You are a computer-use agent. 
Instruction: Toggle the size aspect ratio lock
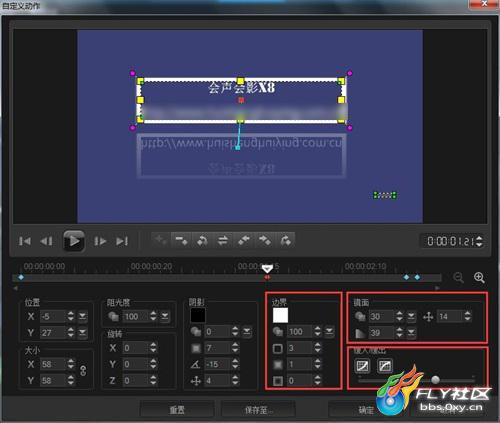pyautogui.click(x=83, y=371)
